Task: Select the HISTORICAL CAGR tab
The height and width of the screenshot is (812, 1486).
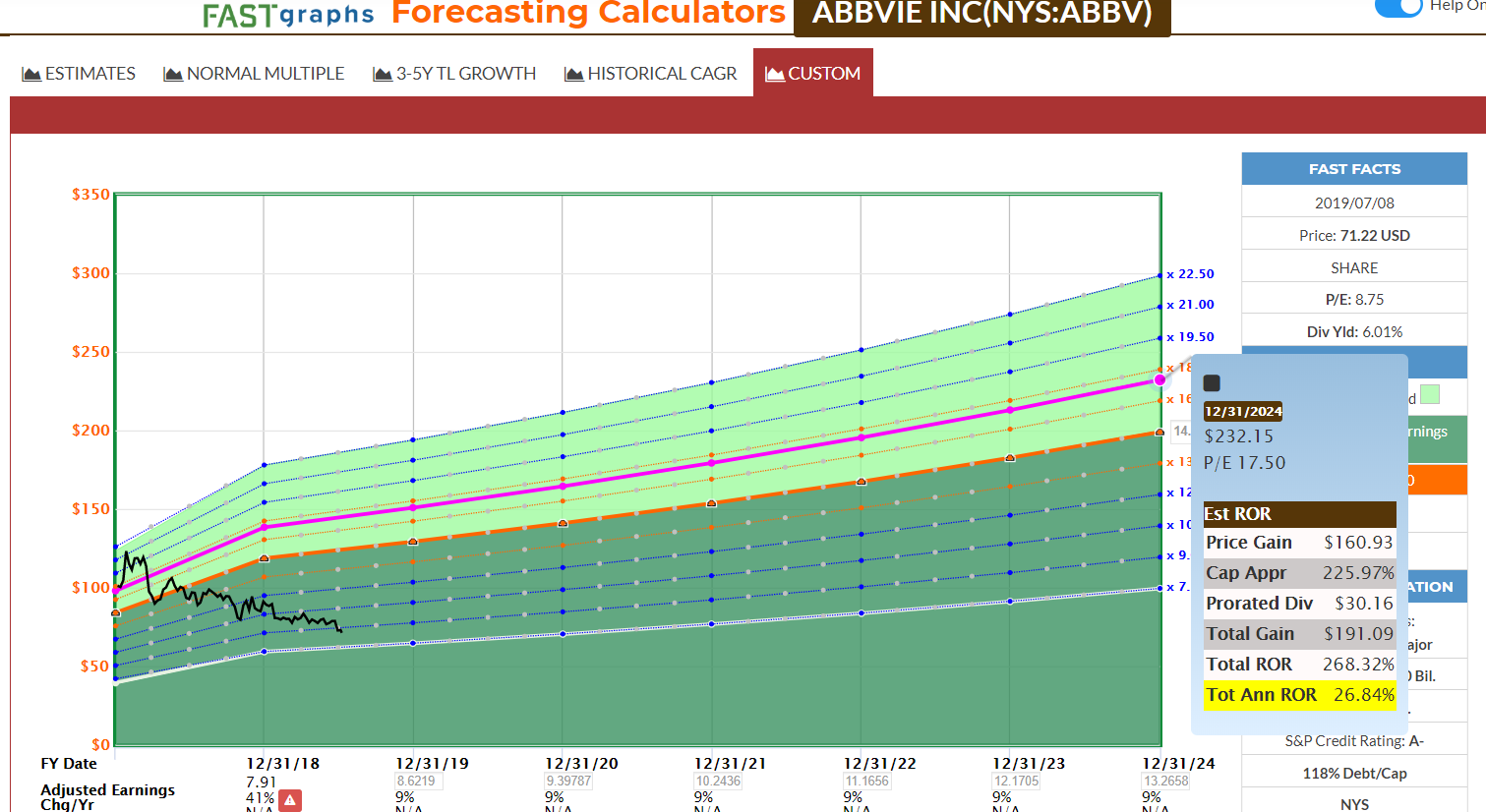Action: [x=651, y=74]
